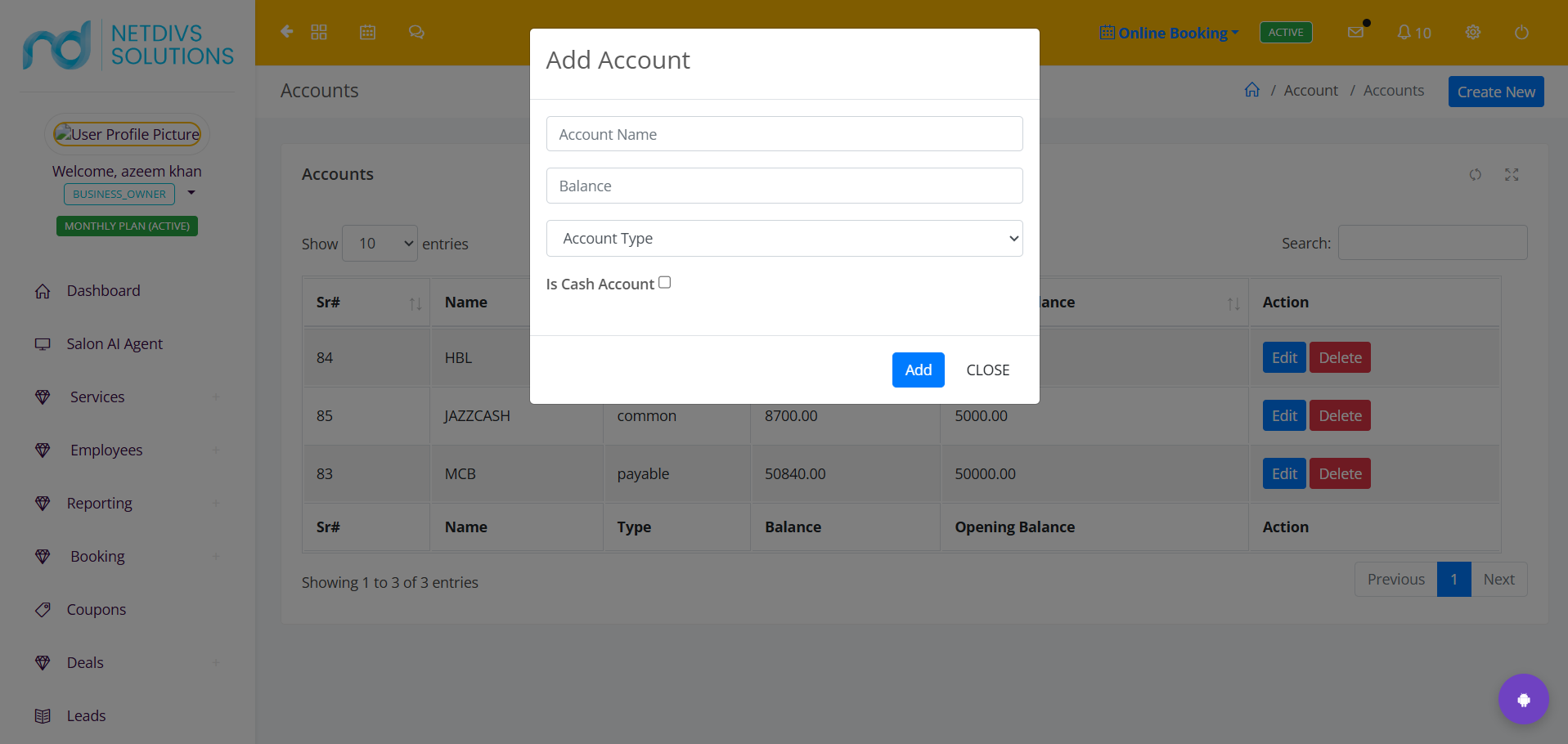Image resolution: width=1568 pixels, height=744 pixels.
Task: Click Edit for the HBL row
Action: [x=1284, y=357]
